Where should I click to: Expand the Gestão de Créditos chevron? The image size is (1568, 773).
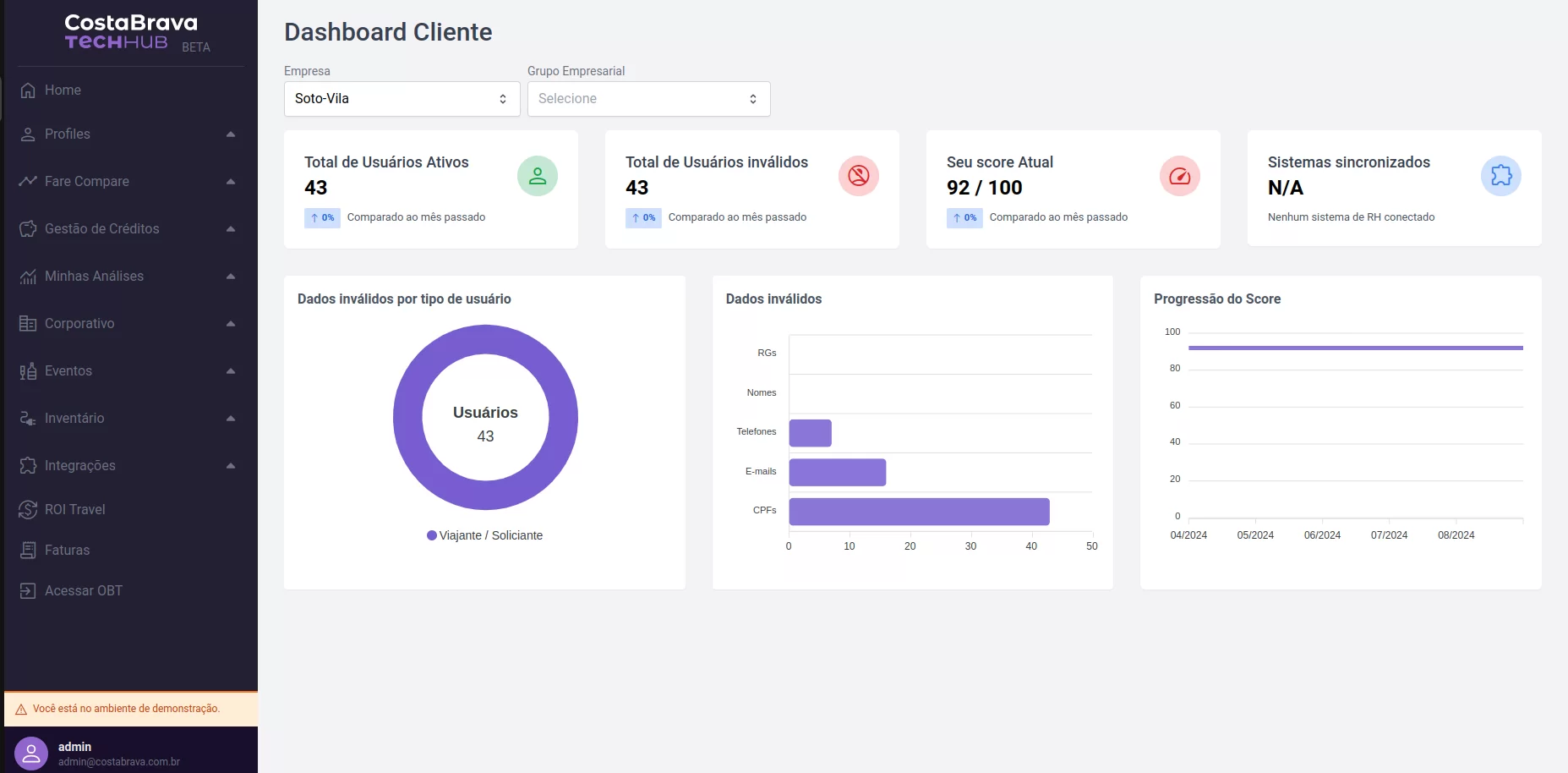231,229
